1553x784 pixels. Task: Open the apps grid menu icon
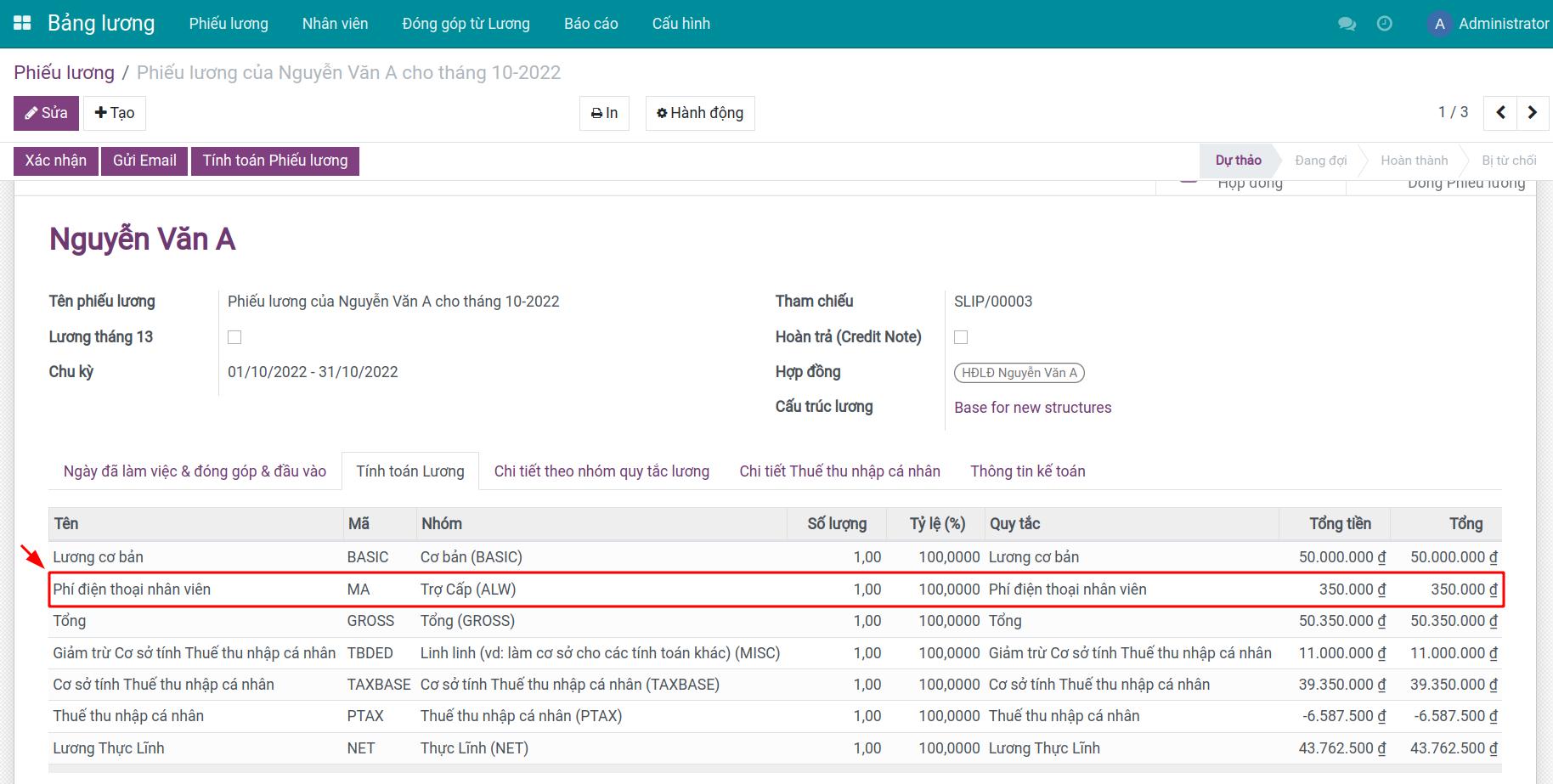point(22,23)
